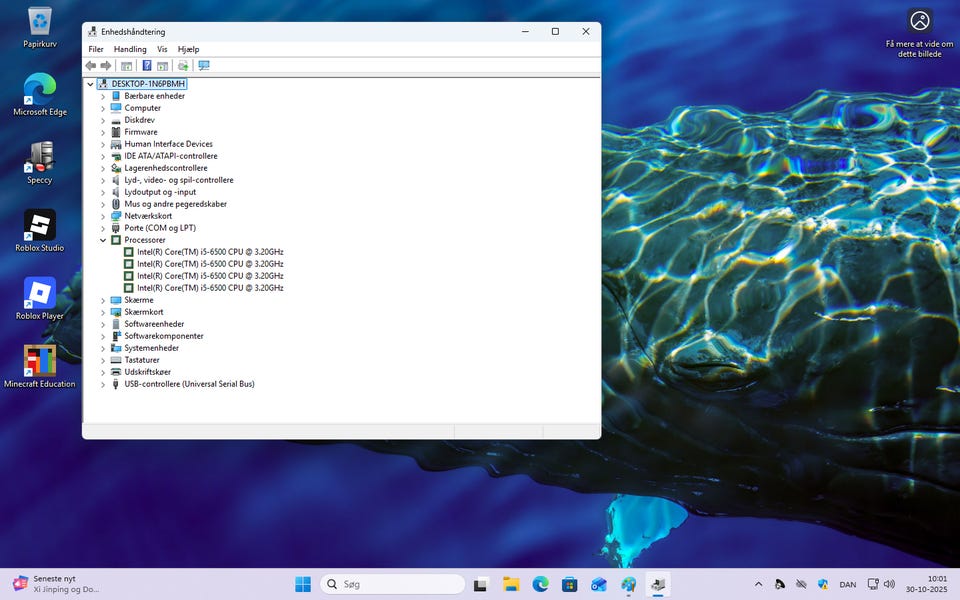Screen dimensions: 960x600
Task: Select the first Intel Core i5-6500 entry
Action: pos(210,252)
